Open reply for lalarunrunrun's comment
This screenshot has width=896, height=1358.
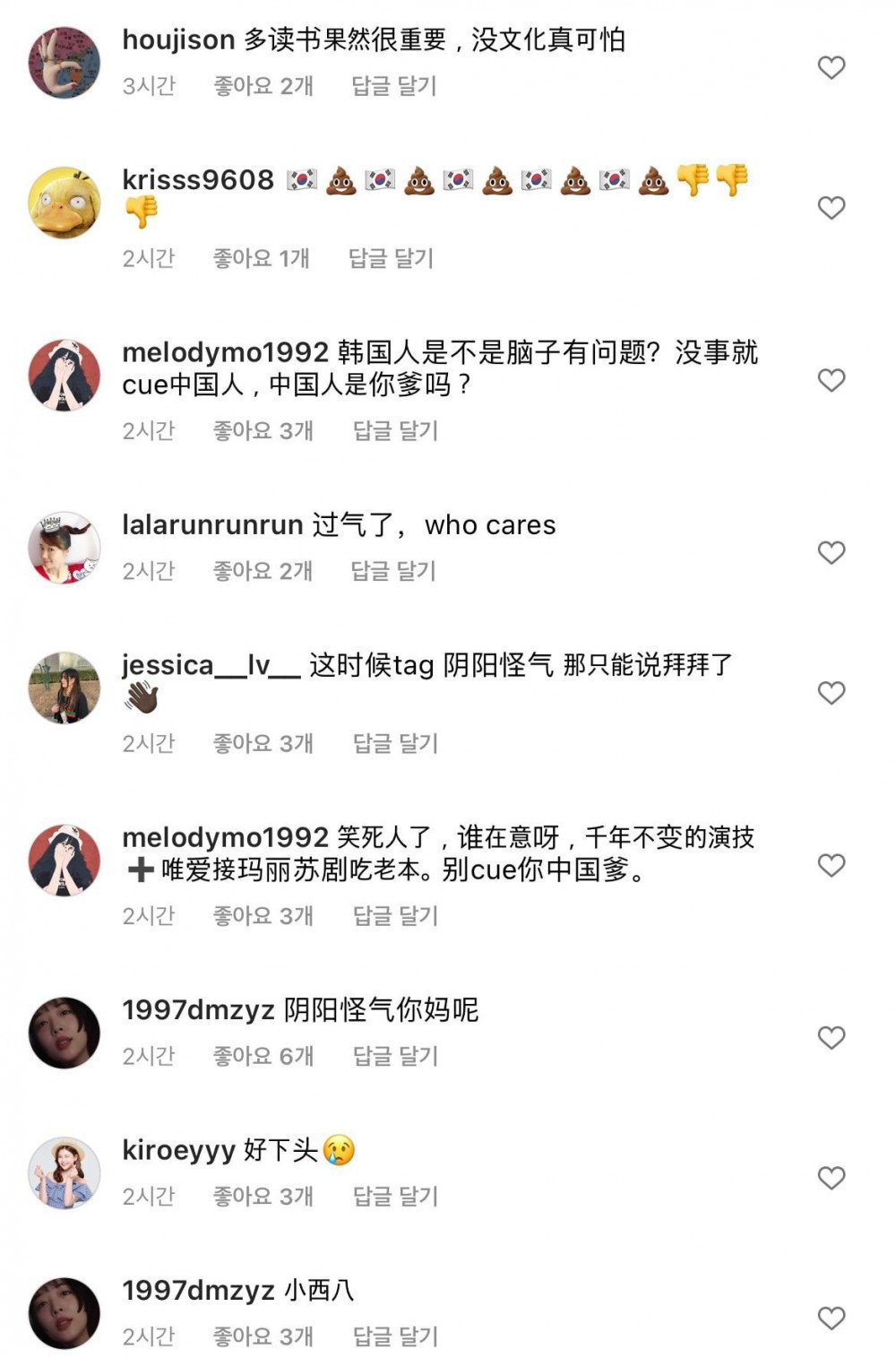pos(393,570)
